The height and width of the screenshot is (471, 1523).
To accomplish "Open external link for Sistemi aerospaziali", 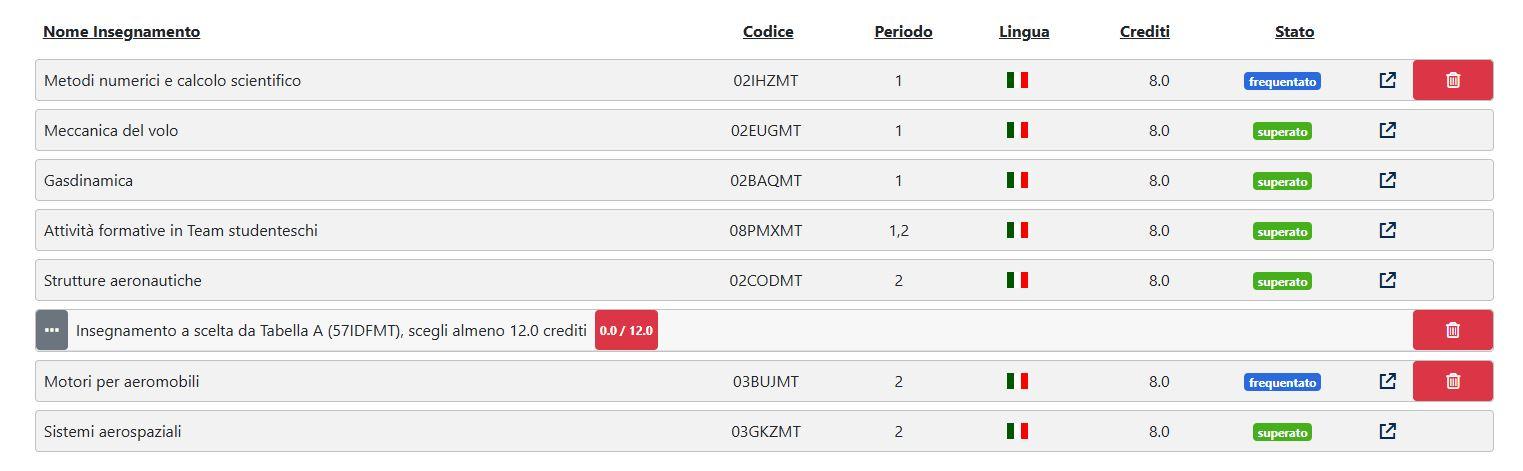I will click(1387, 431).
